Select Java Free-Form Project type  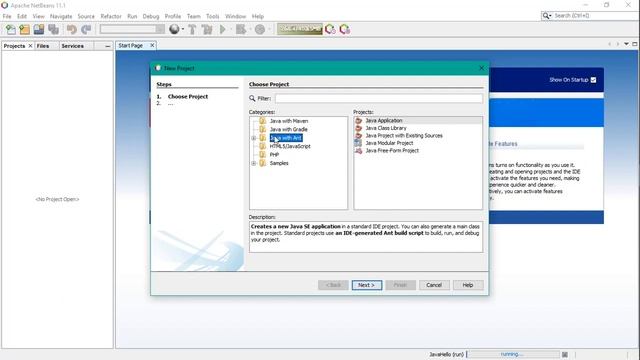[x=392, y=151]
